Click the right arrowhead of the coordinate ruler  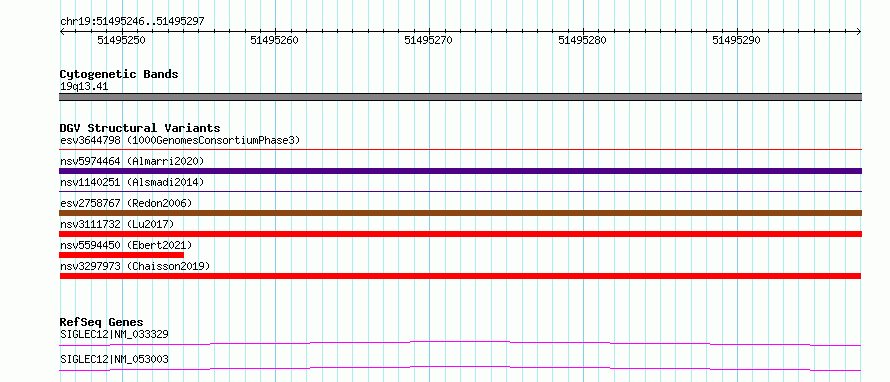coord(859,32)
